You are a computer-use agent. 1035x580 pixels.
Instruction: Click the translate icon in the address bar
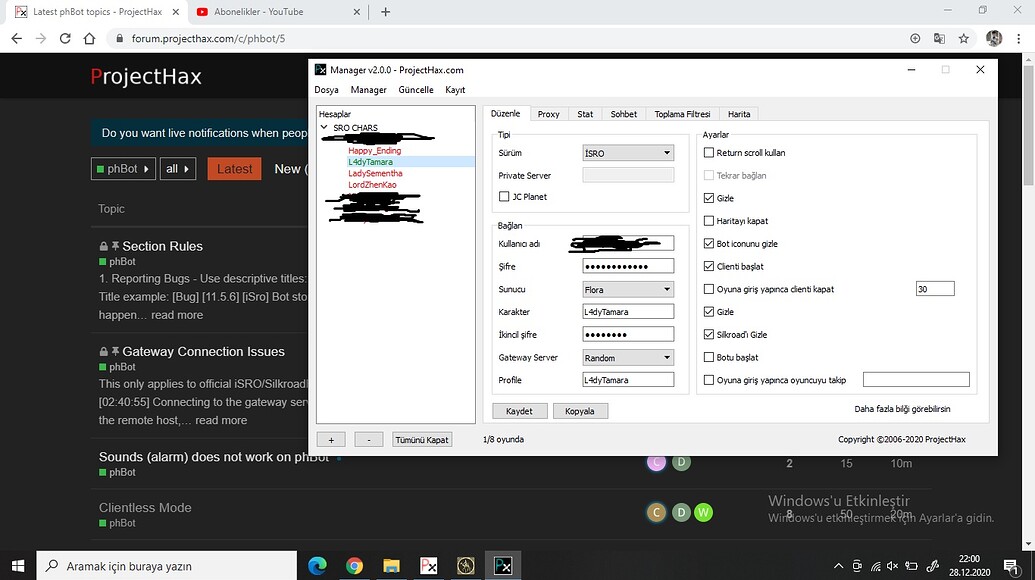[x=939, y=37]
